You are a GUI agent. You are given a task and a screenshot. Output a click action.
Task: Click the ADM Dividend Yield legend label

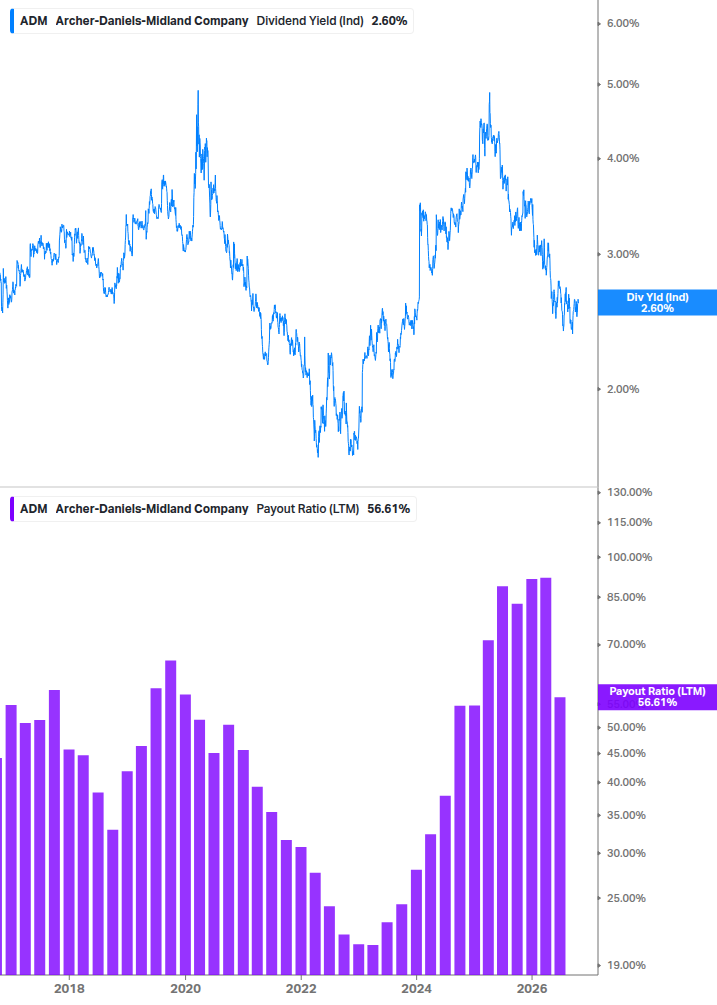coord(213,21)
